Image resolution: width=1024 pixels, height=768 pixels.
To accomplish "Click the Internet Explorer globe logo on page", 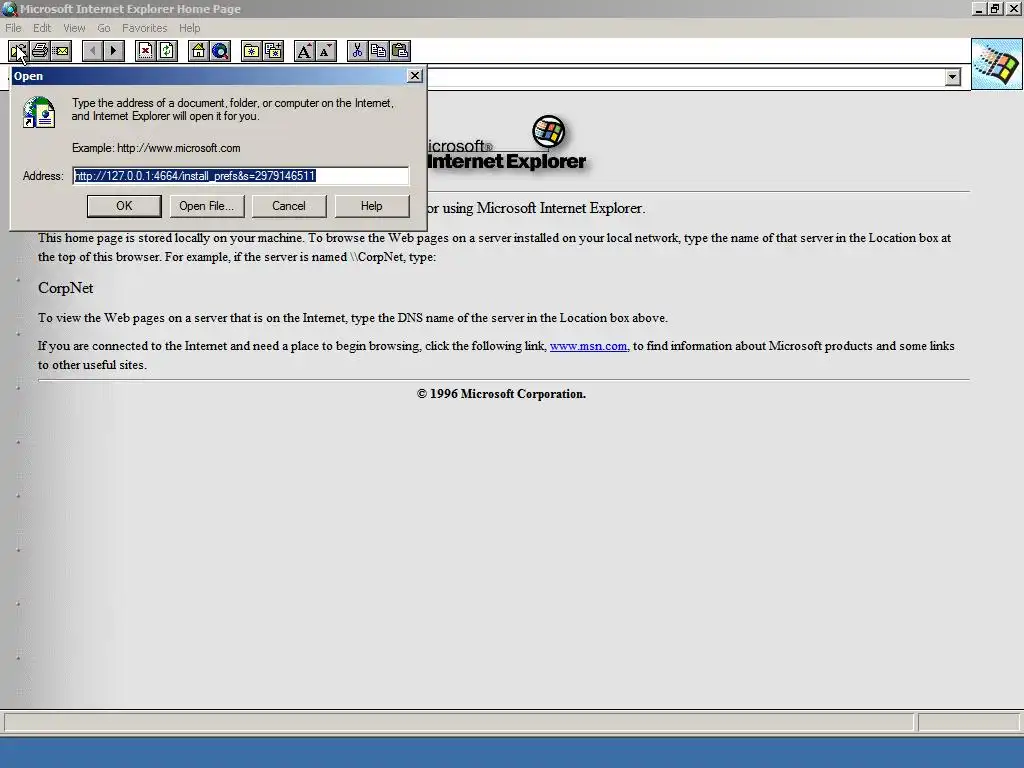I will pyautogui.click(x=549, y=131).
